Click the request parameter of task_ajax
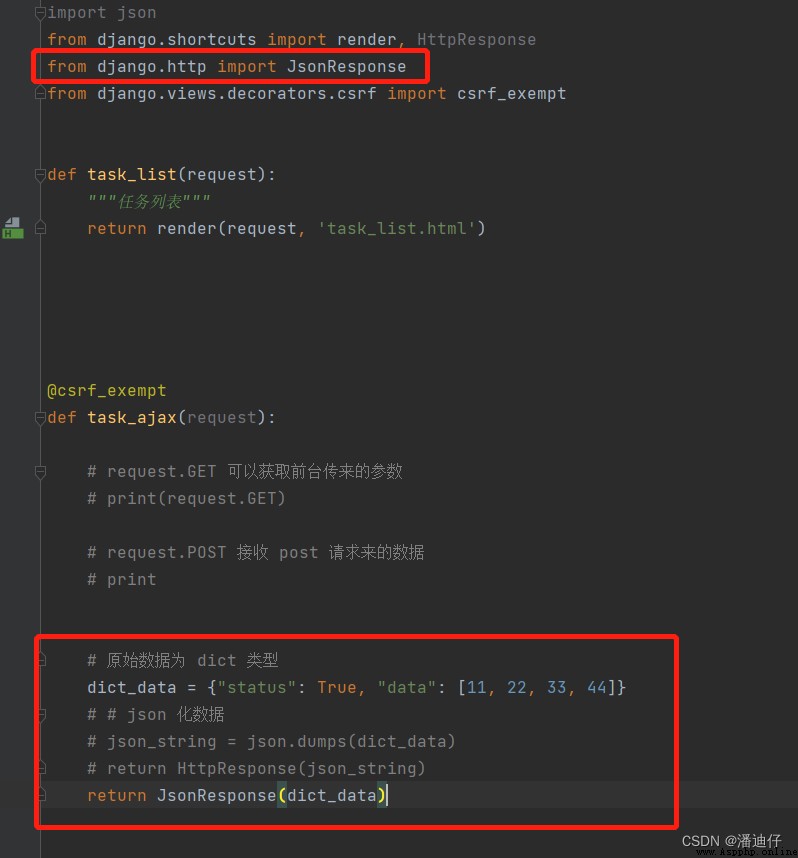Image resolution: width=798 pixels, height=858 pixels. [222, 418]
